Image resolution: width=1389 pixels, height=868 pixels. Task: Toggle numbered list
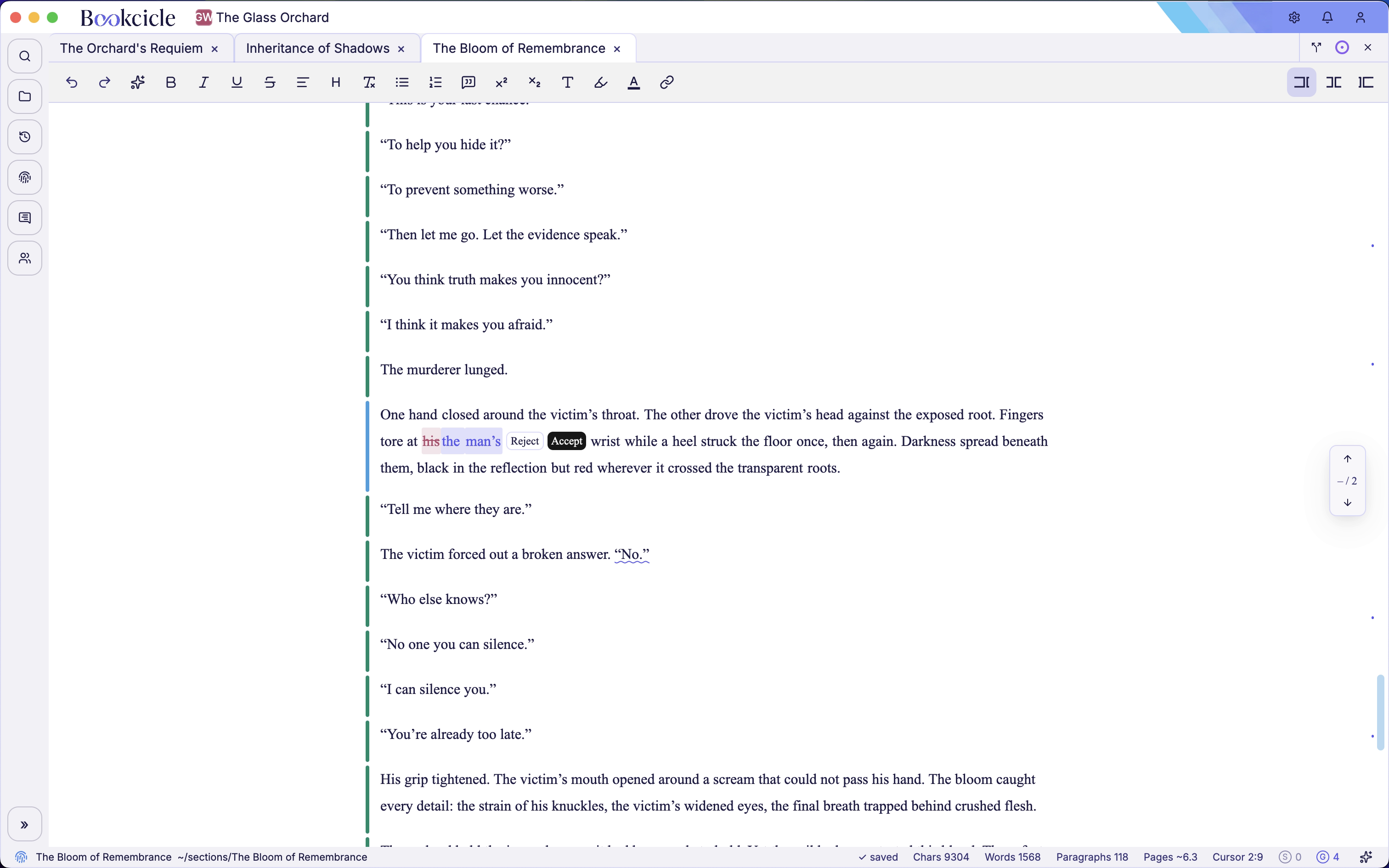pos(435,83)
